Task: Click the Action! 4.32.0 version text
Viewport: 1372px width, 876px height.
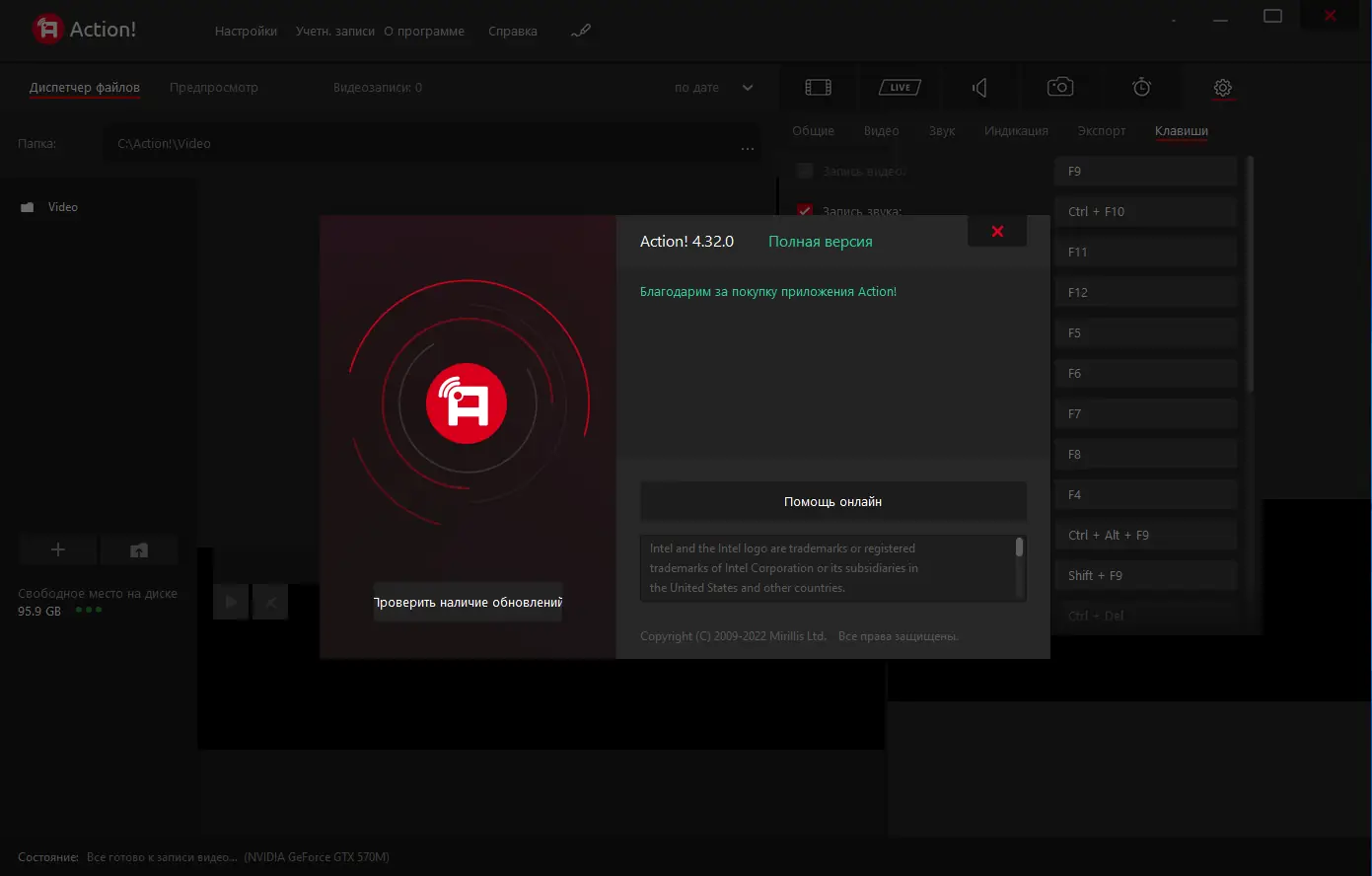Action: 686,242
